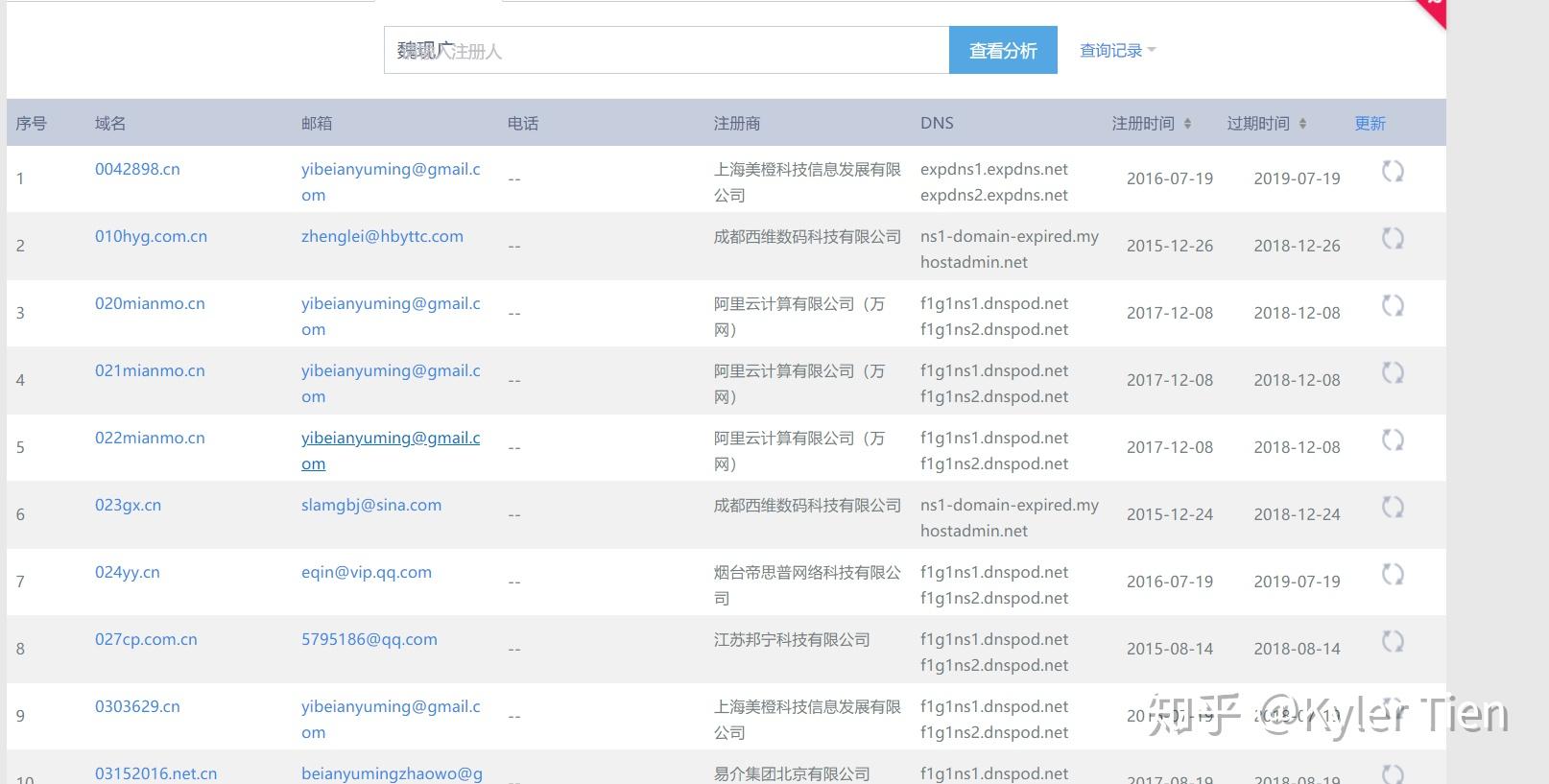The height and width of the screenshot is (784, 1549).
Task: Refresh row 3 for 020mianmo.cn
Action: [1393, 306]
